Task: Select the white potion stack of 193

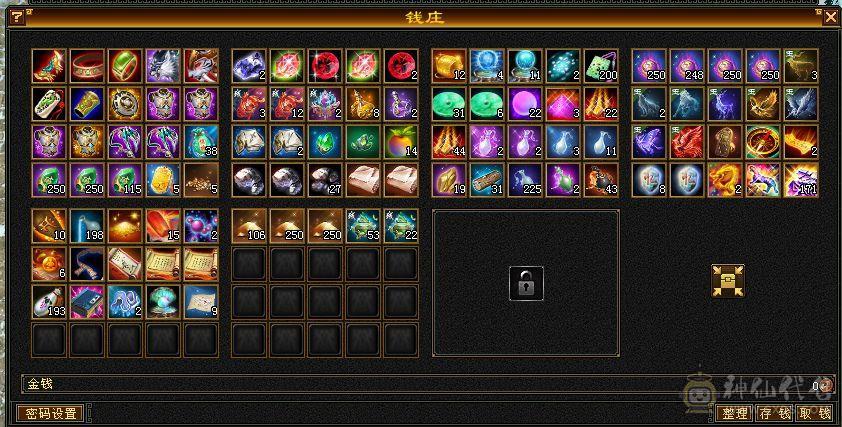Action: 49,302
